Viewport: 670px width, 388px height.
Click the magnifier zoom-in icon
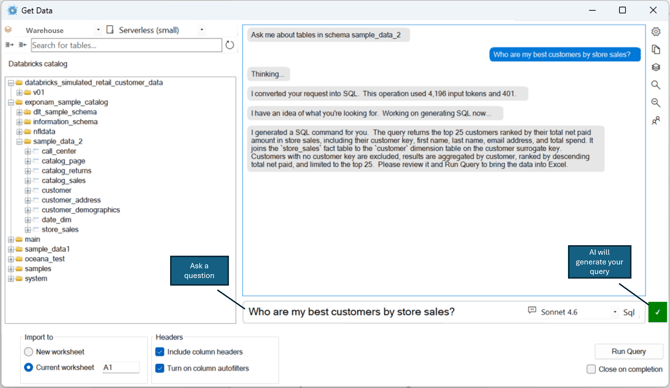tap(655, 85)
